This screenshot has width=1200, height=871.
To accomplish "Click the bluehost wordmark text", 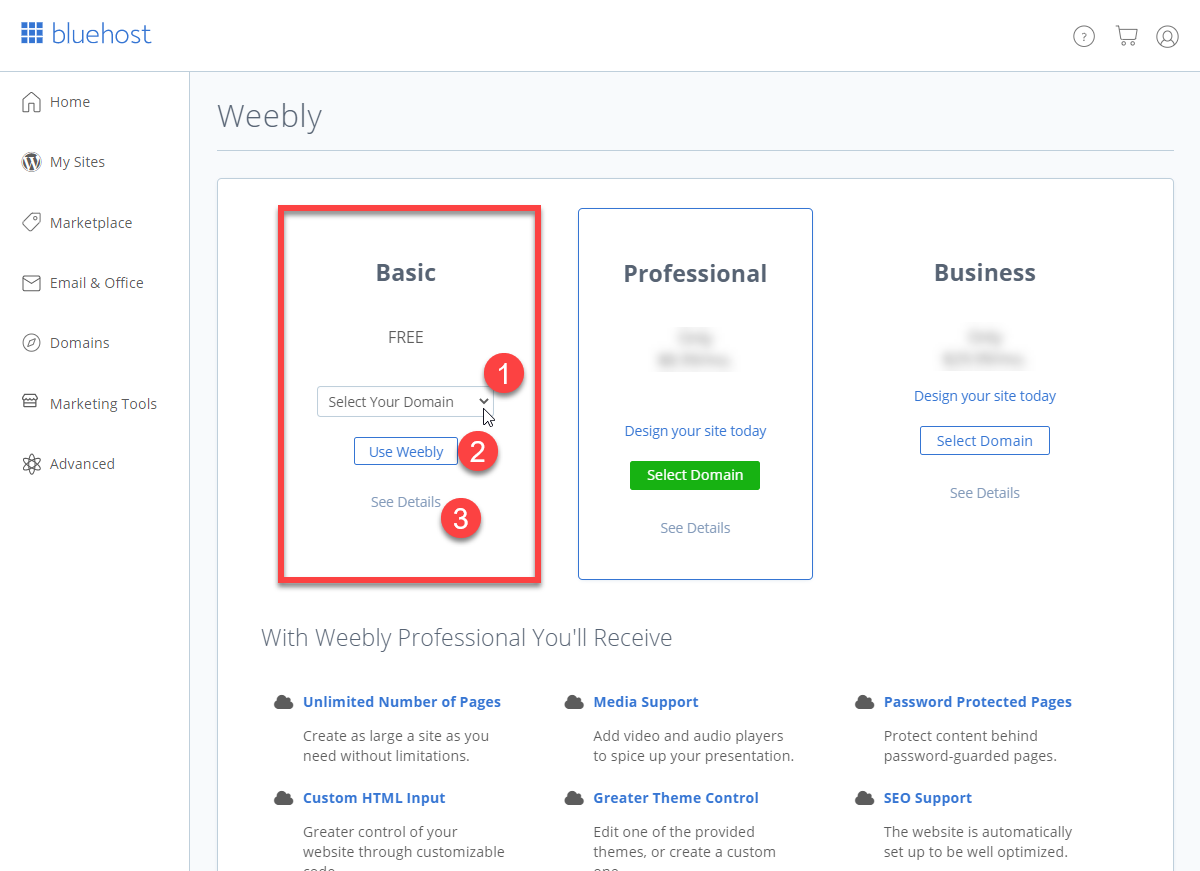I will coord(102,34).
